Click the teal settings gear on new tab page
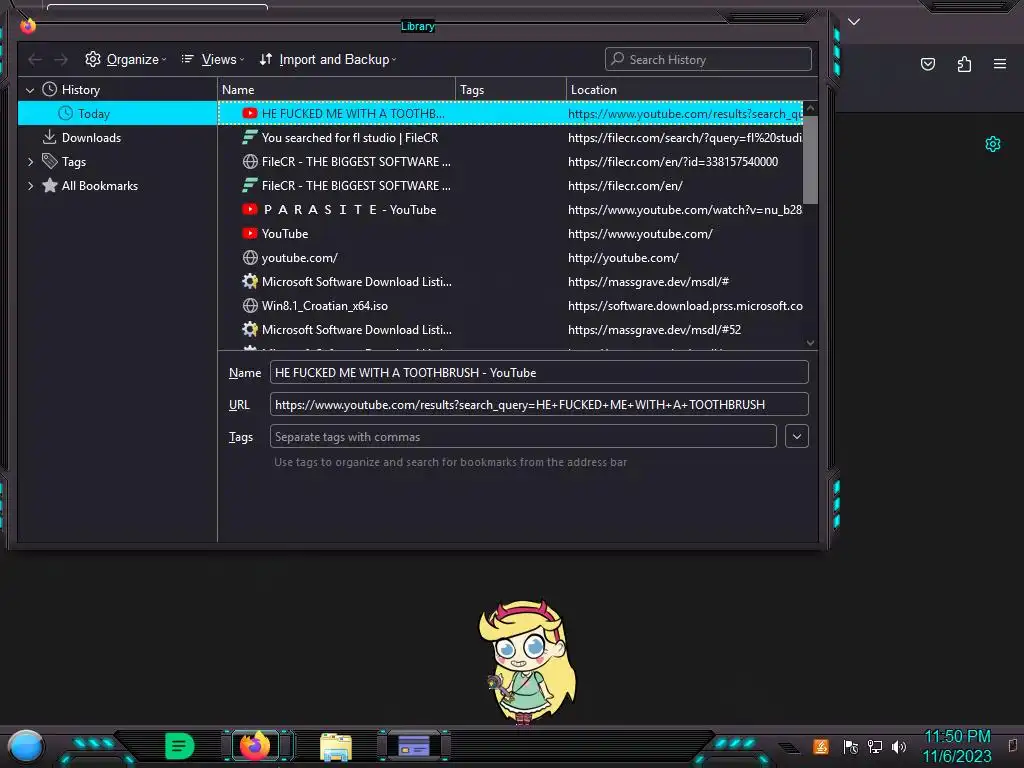This screenshot has width=1024, height=768. pyautogui.click(x=993, y=144)
